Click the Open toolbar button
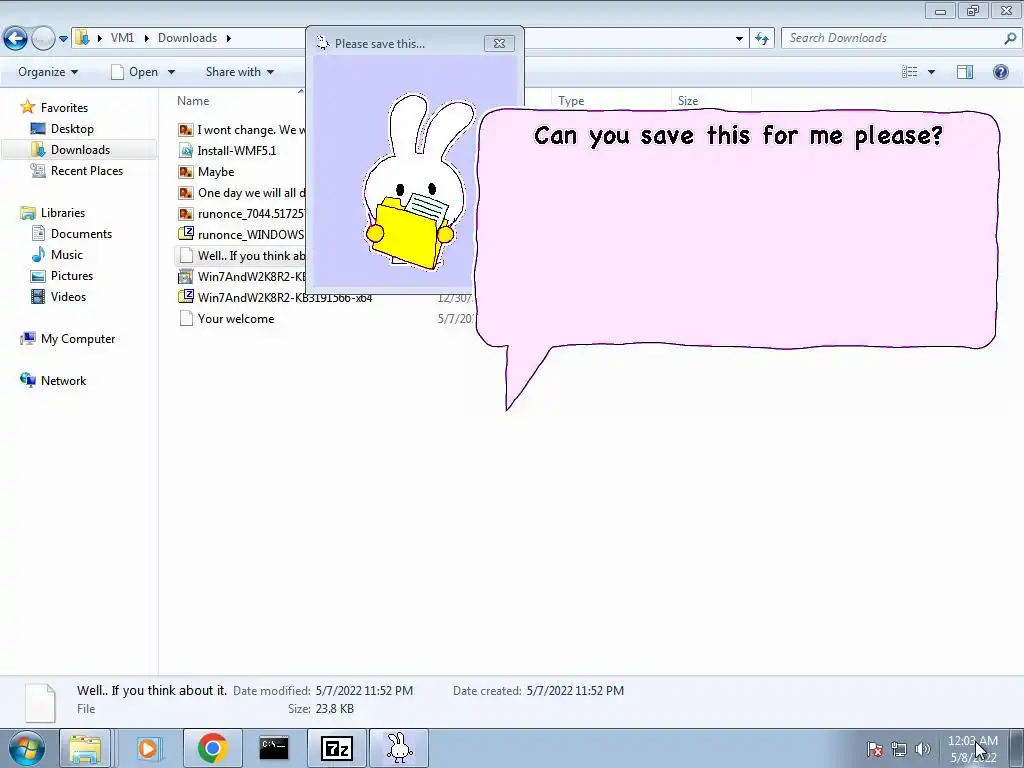Screen dimensions: 1024x768 [x=135, y=72]
